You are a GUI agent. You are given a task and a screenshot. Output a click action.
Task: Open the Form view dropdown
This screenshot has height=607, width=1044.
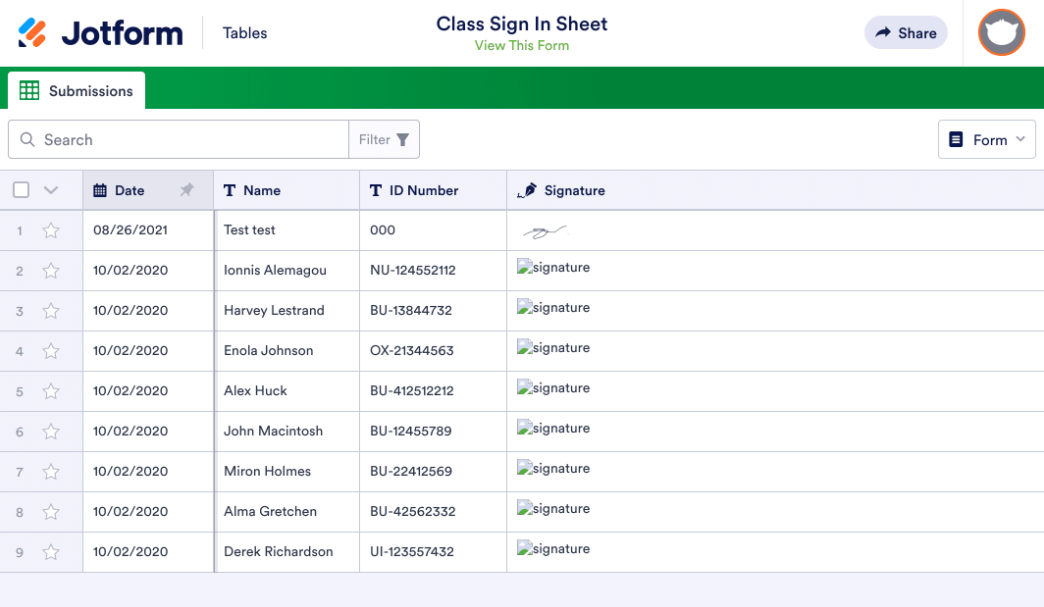[987, 139]
